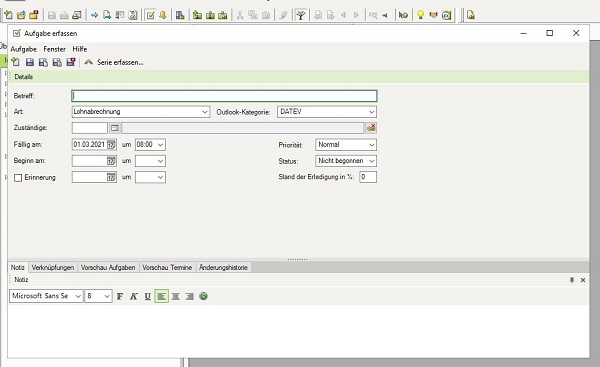
Task: Click the save and new icon in the Aufgabe toolbar
Action: 43,62
